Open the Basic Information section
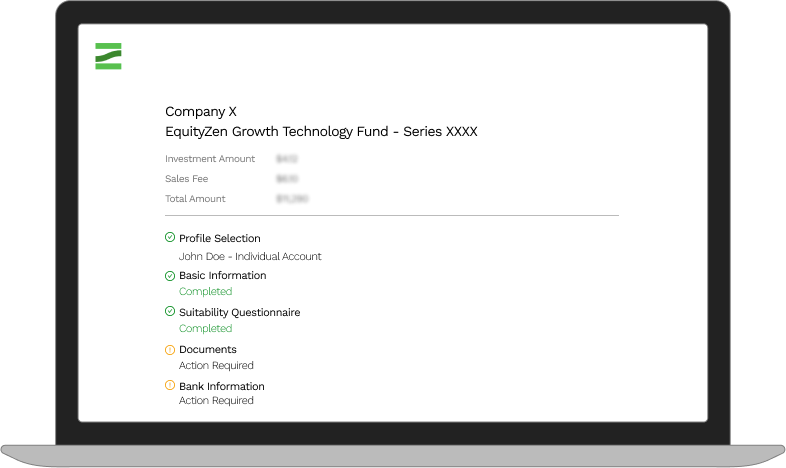Screen dimensions: 786x468 click(222, 276)
